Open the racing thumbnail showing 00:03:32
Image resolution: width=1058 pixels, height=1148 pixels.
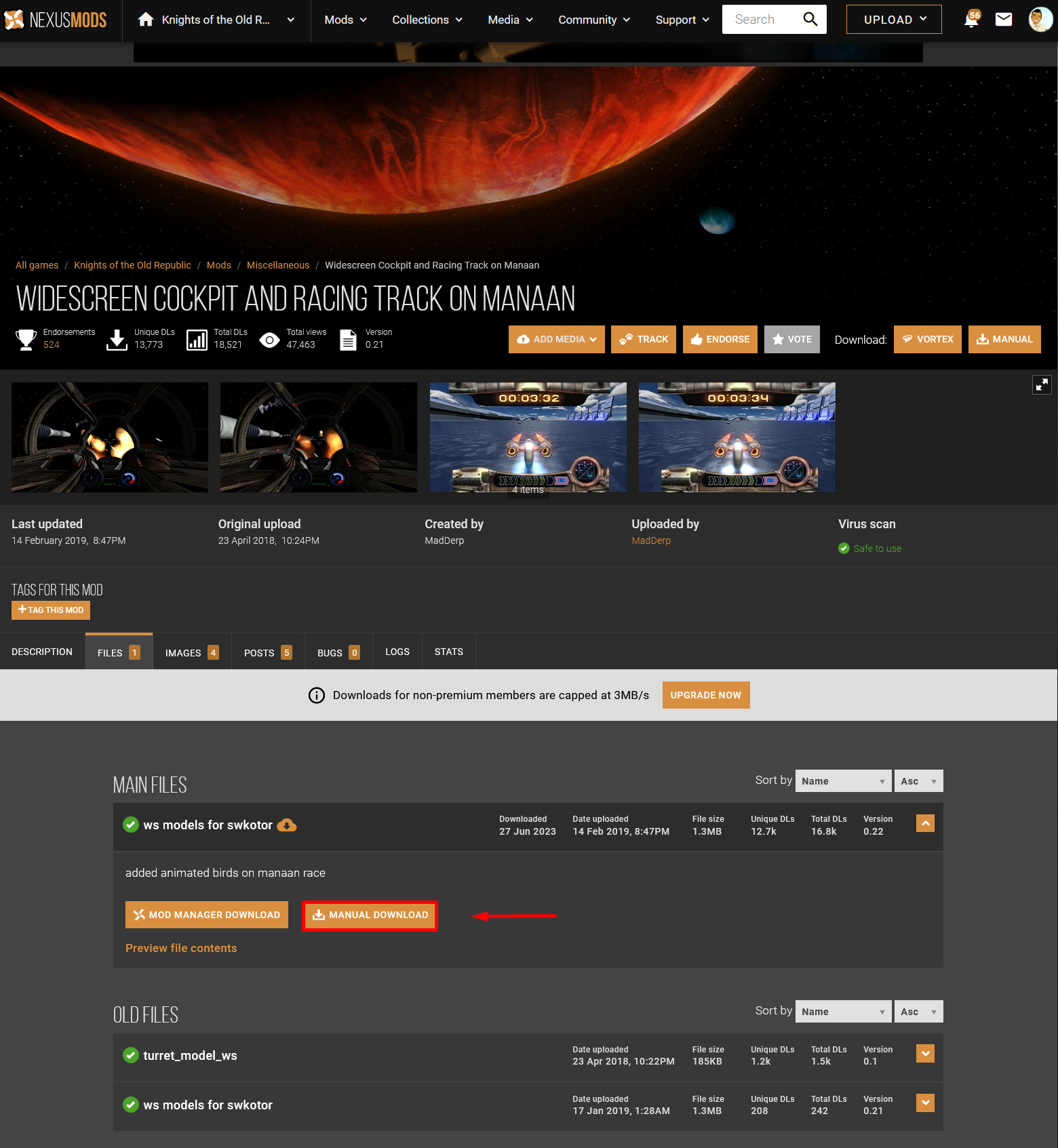(528, 437)
